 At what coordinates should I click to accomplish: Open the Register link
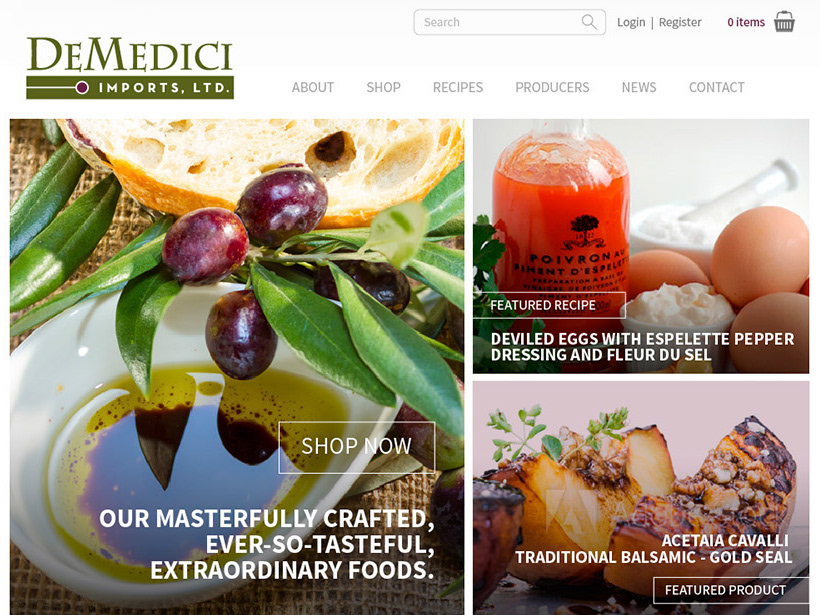pos(680,22)
